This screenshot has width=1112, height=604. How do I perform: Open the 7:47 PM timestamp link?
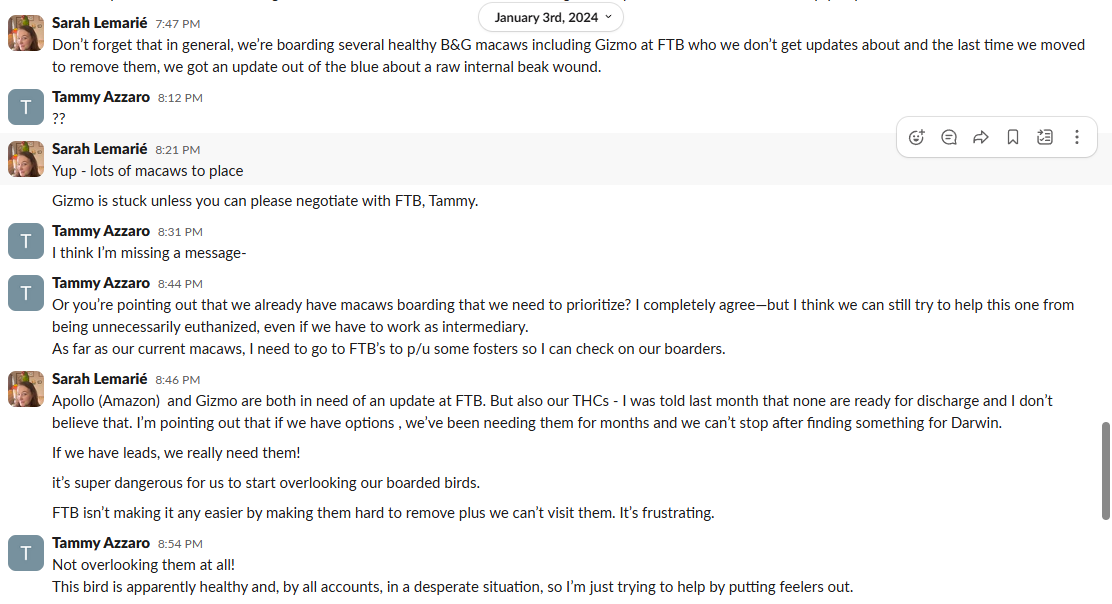click(176, 22)
